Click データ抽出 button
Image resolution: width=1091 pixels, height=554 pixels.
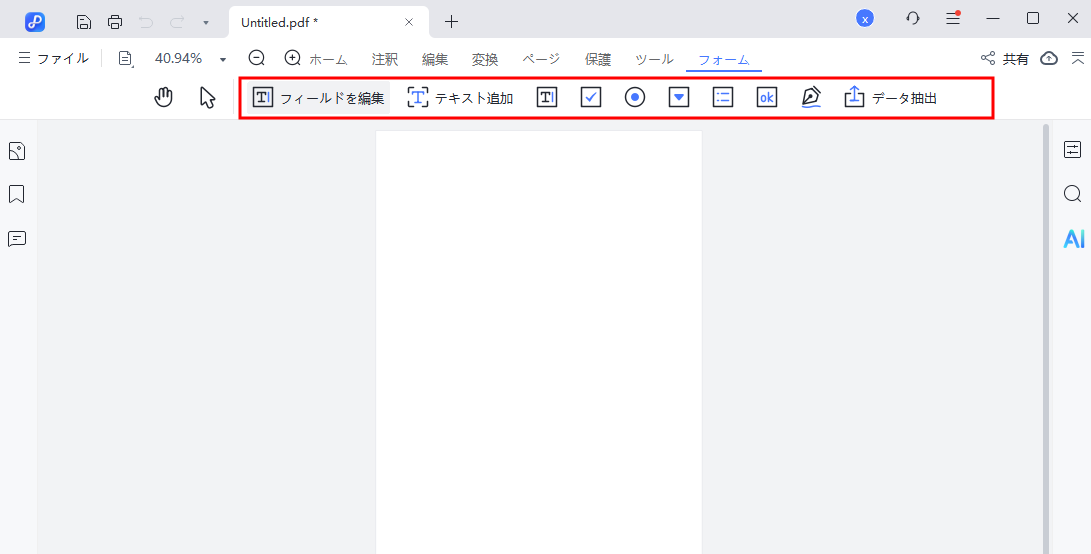[x=891, y=98]
